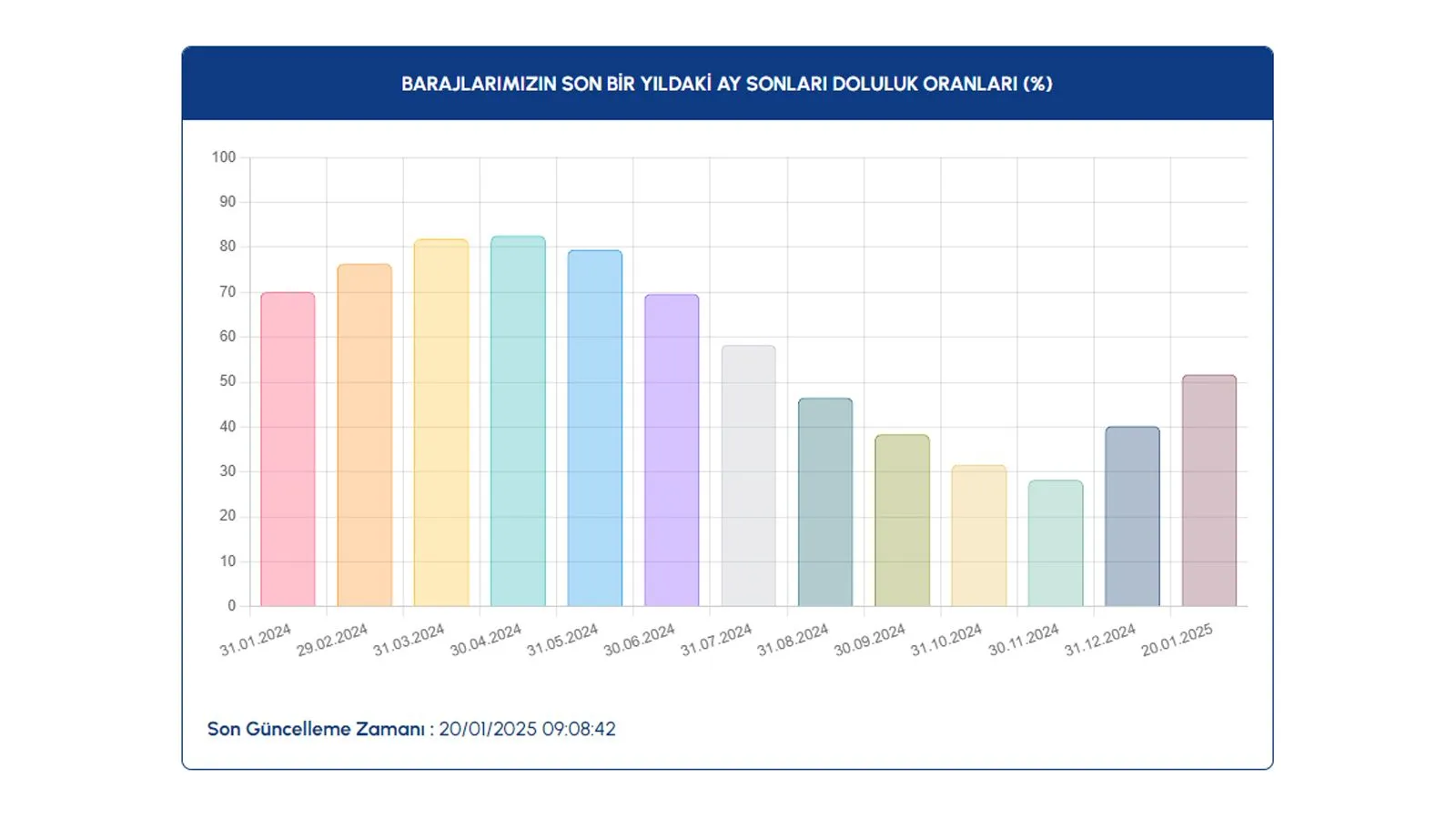
Task: Click the teal bar for 30.04.2024
Action: coord(518,421)
